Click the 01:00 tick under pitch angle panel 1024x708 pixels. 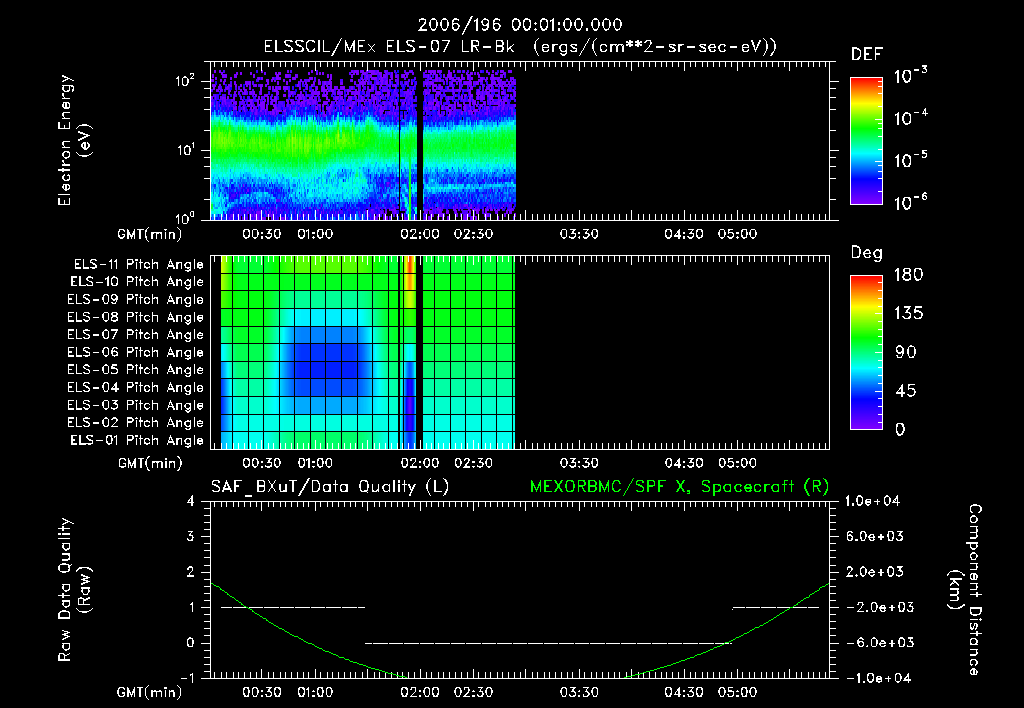pyautogui.click(x=315, y=463)
